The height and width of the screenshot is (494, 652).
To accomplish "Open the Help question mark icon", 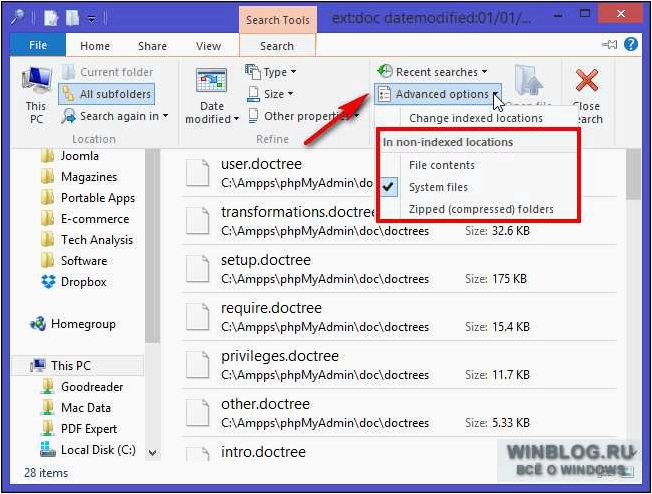I will tap(631, 44).
